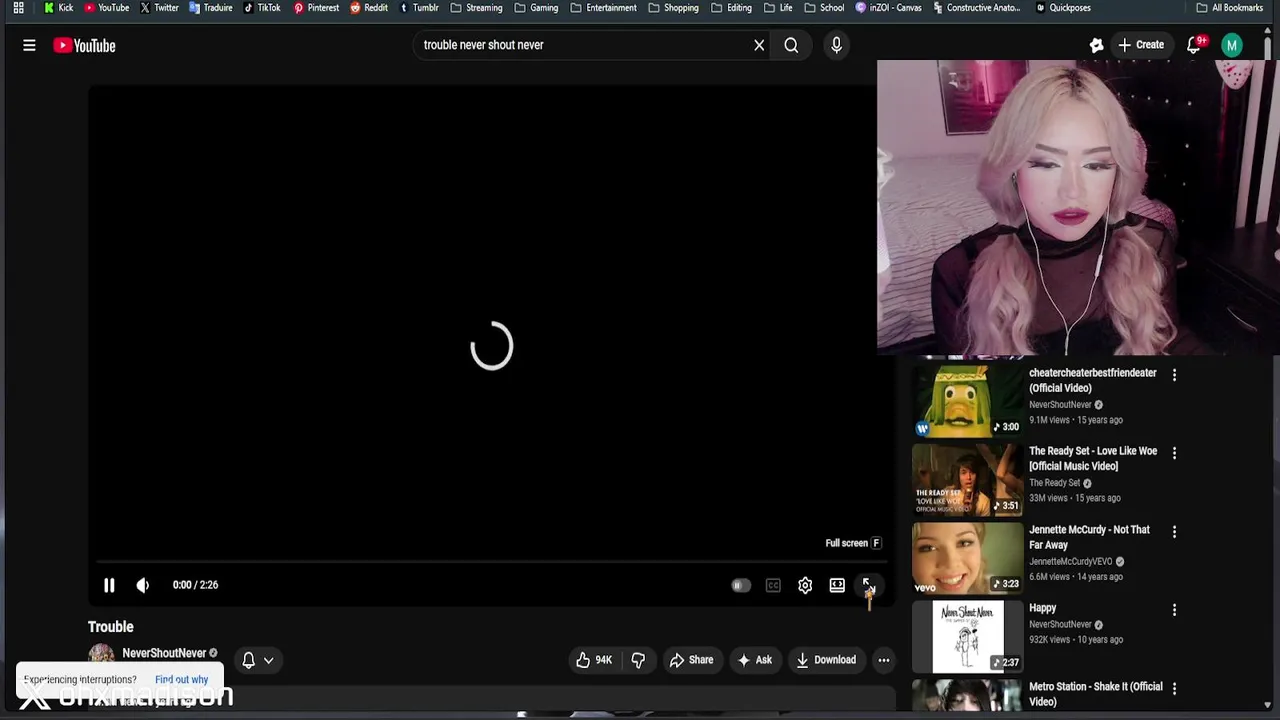Toggle closed captions
This screenshot has height=720, width=1280.
tap(773, 586)
